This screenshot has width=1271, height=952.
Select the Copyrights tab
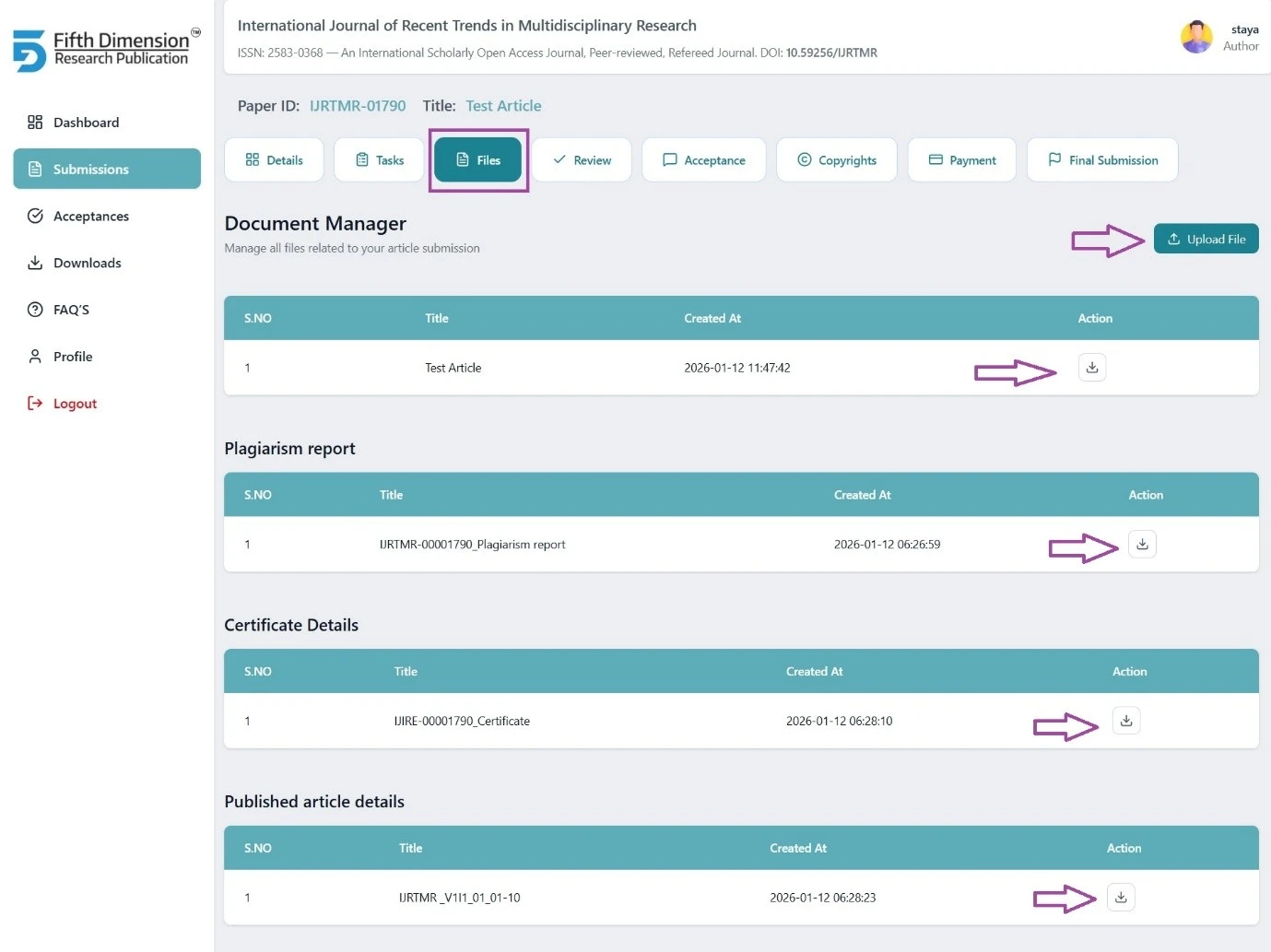click(837, 160)
